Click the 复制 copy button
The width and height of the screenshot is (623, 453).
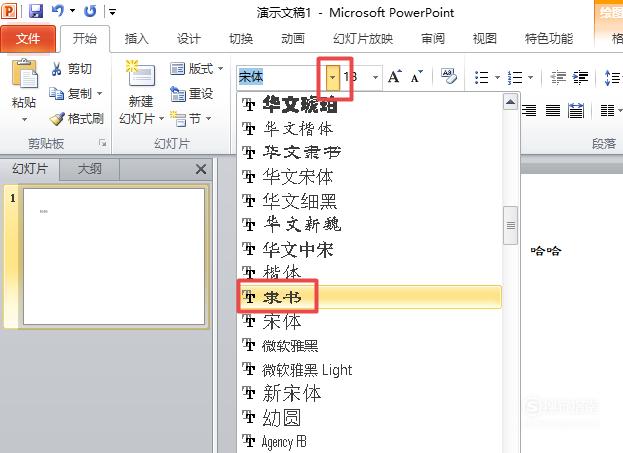70,94
